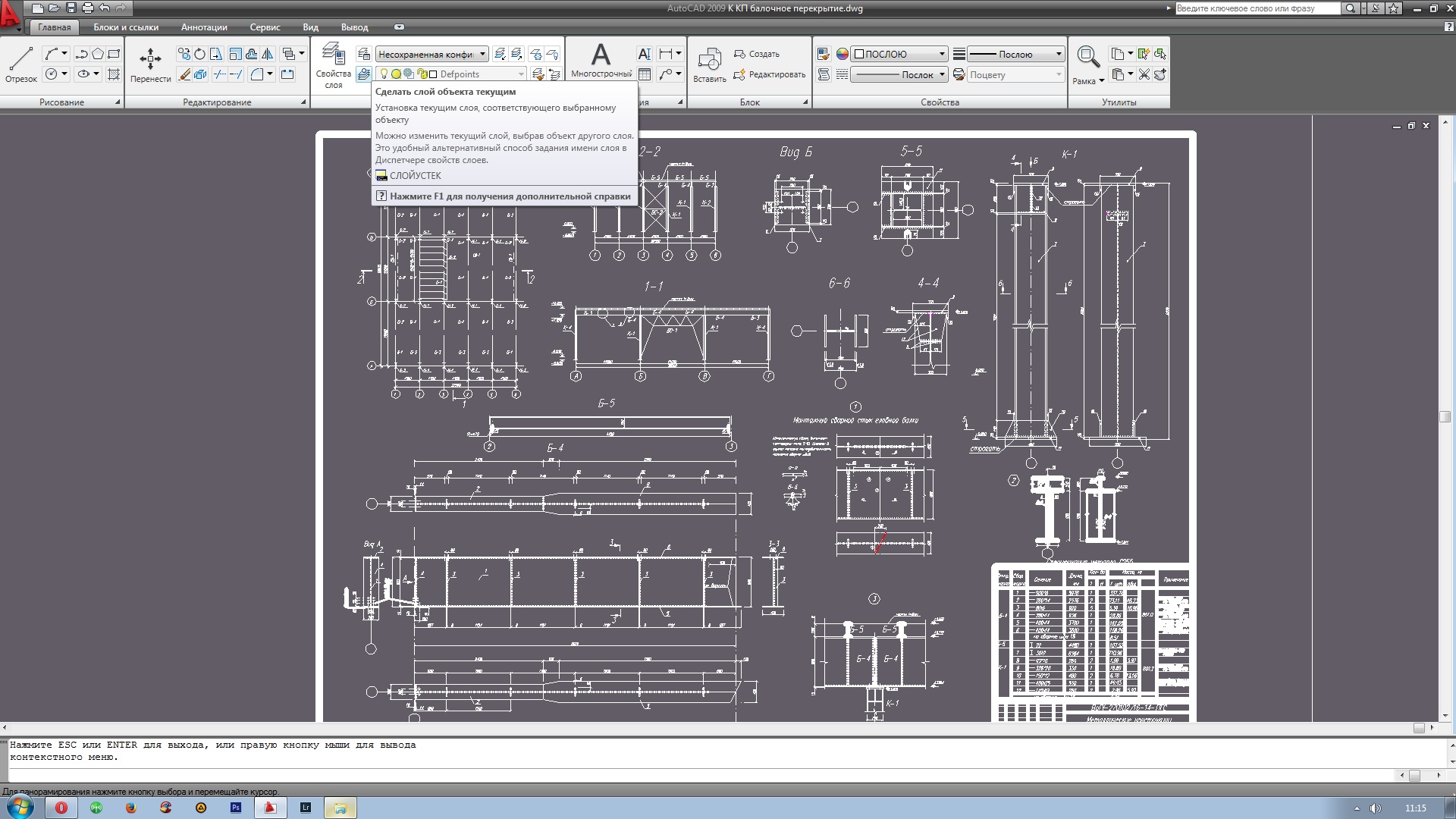This screenshot has width=1456, height=819.
Task: Click the single-line text icon
Action: [644, 54]
